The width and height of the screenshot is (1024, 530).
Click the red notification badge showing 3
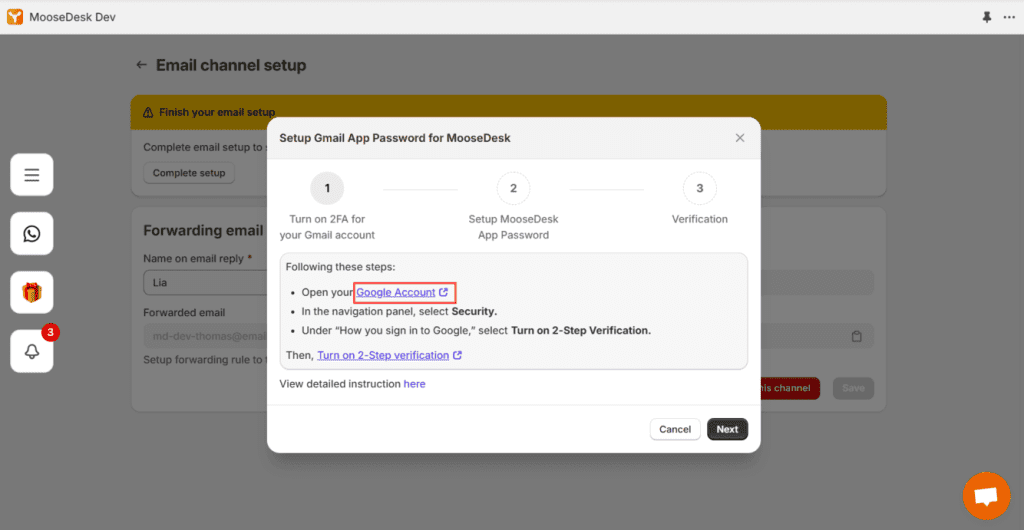pyautogui.click(x=50, y=332)
